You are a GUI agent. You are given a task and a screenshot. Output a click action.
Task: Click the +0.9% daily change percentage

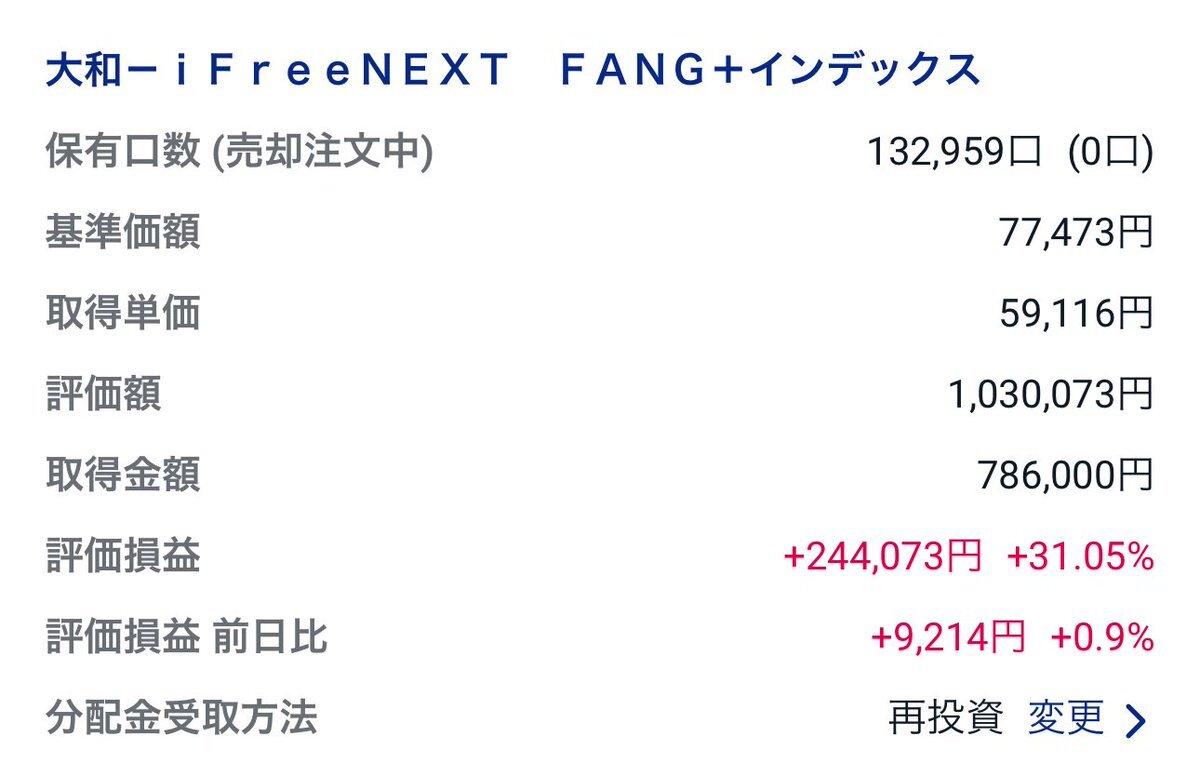coord(1102,636)
